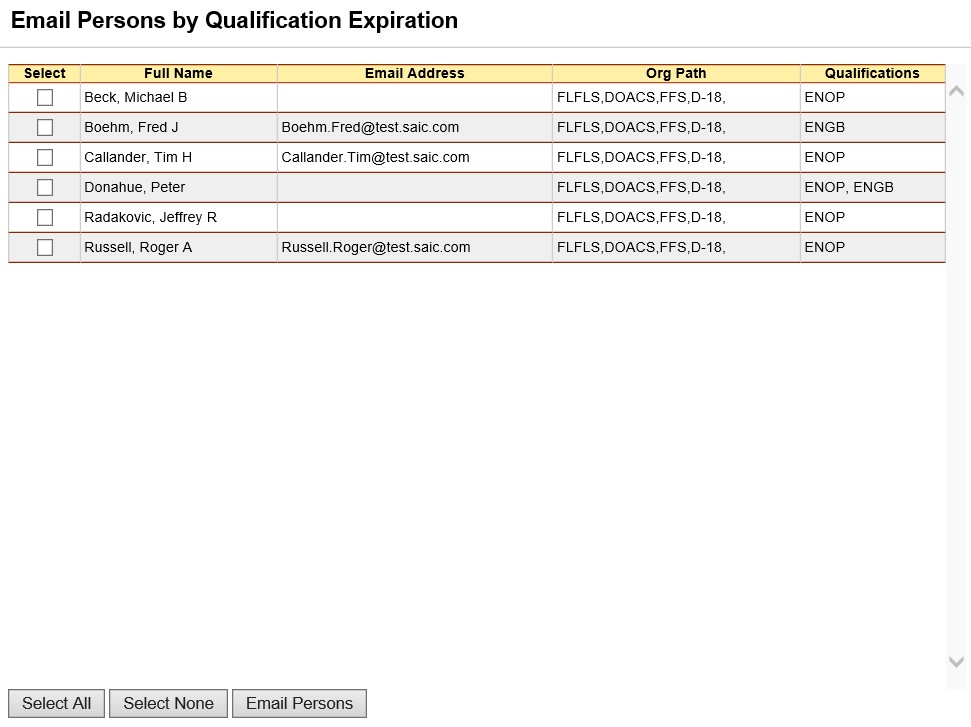Image resolution: width=971 pixels, height=727 pixels.
Task: Click the Select All button
Action: (x=56, y=703)
